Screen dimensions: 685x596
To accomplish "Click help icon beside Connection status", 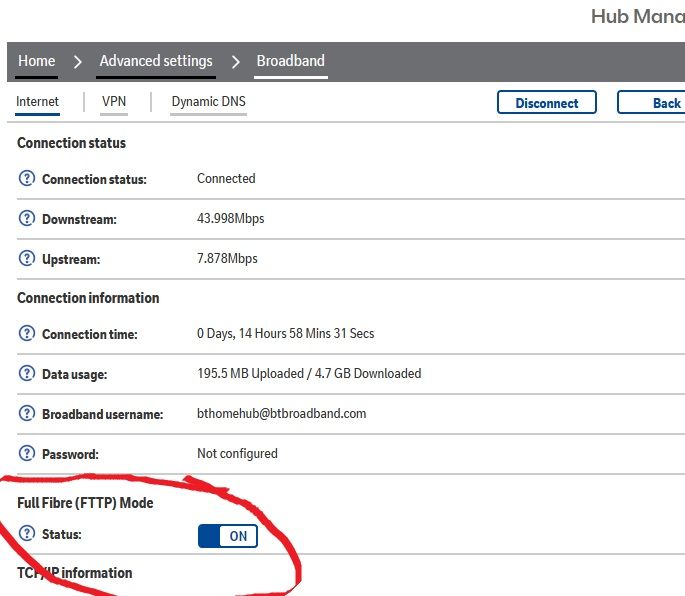I will (x=27, y=179).
